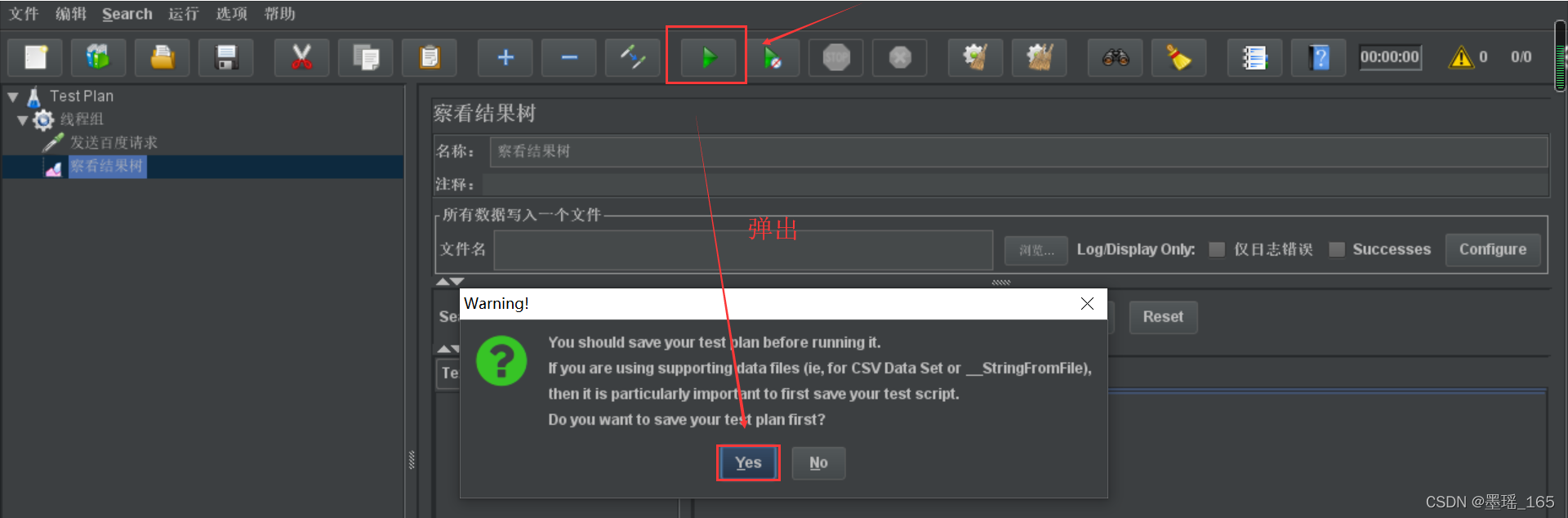Viewport: 1568px width, 518px height.
Task: Click the Stop test icon
Action: [x=835, y=57]
